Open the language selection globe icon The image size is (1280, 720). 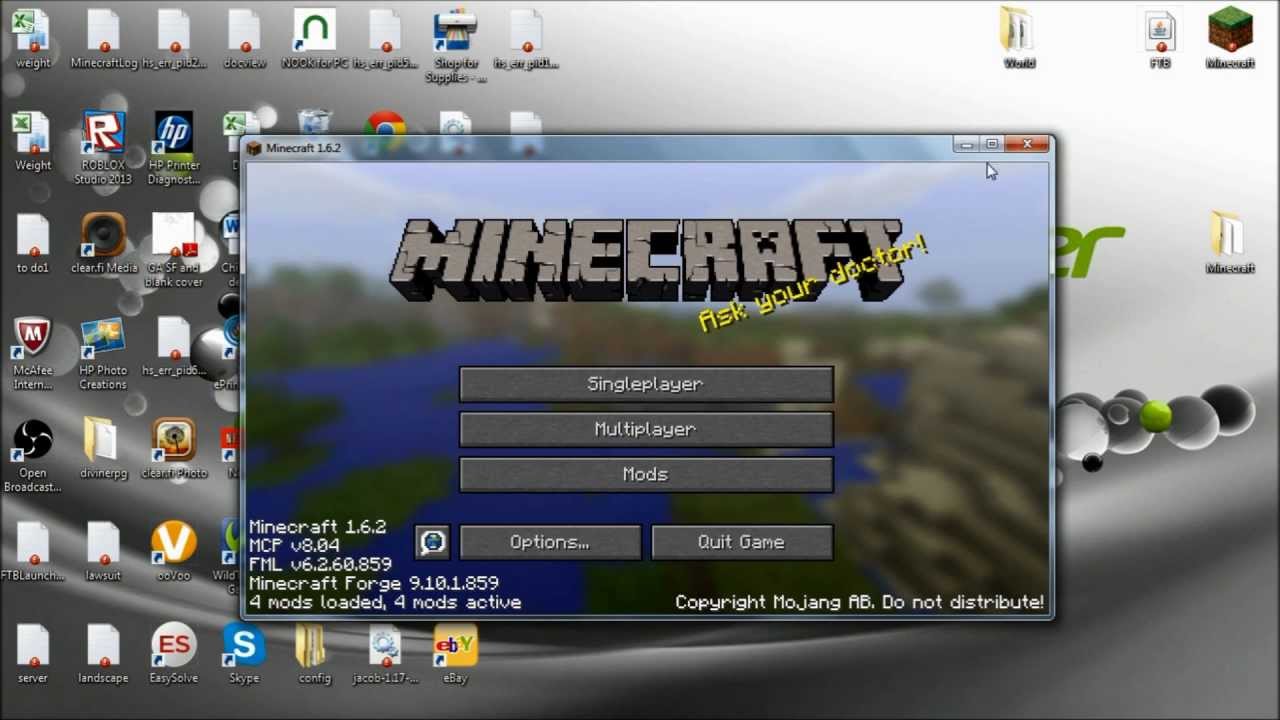[432, 542]
